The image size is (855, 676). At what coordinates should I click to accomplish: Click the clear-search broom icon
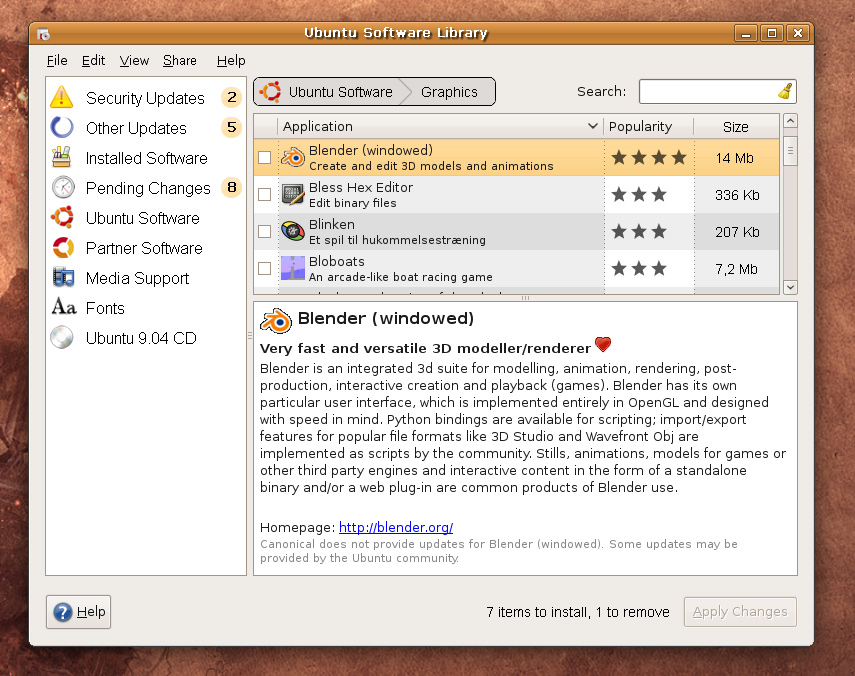(x=785, y=91)
